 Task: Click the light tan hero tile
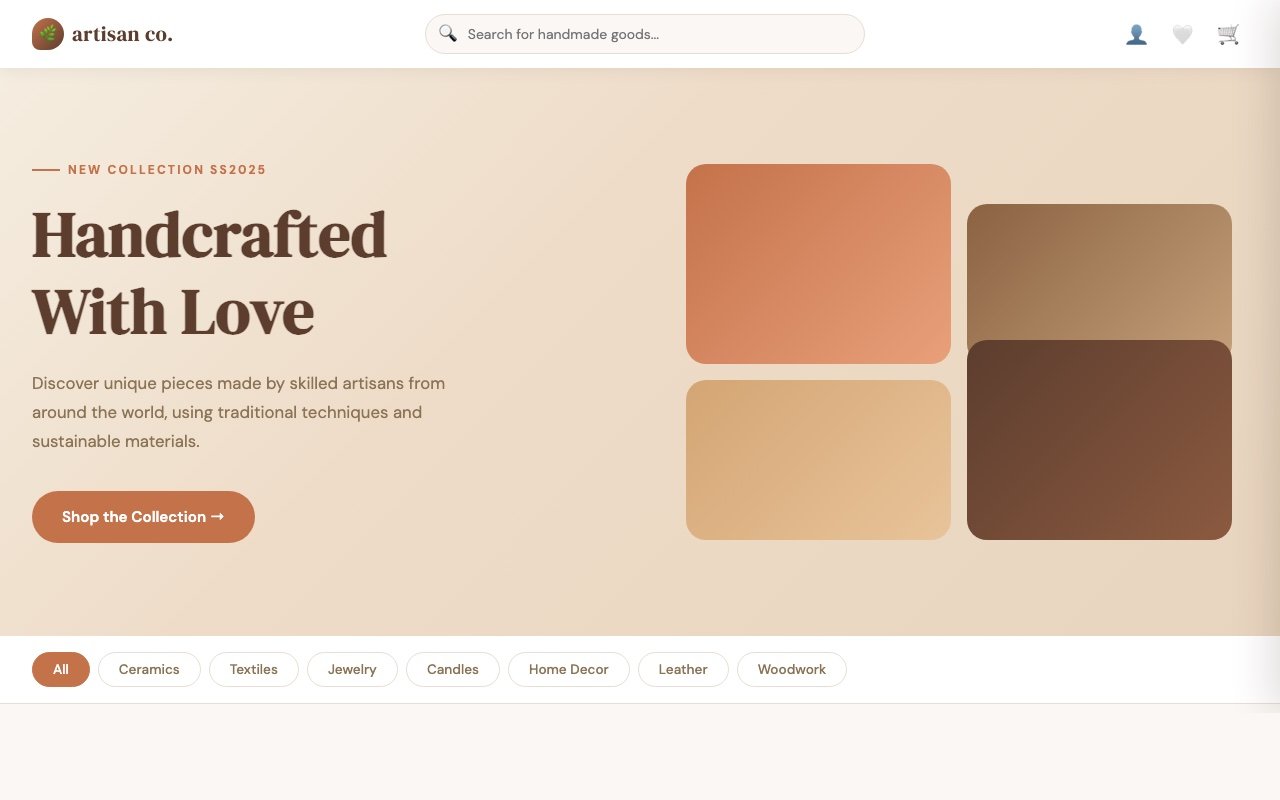coord(818,460)
